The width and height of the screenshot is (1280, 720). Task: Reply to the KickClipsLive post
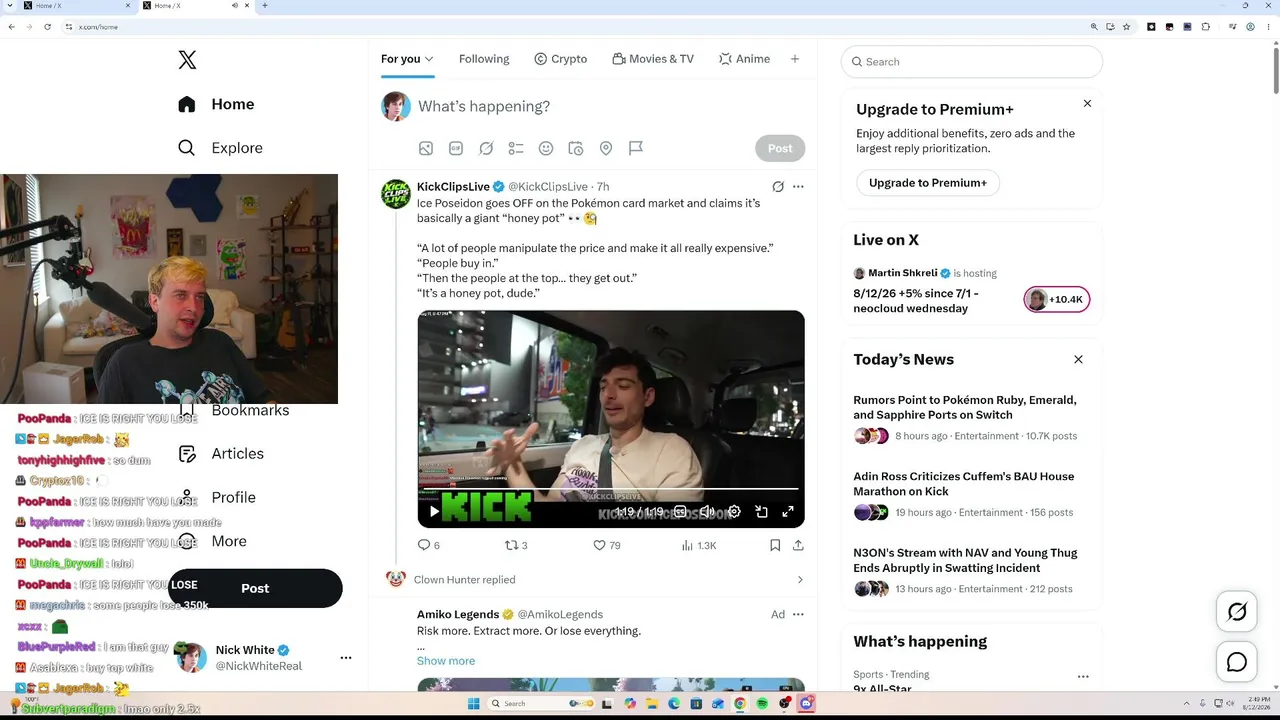428,545
